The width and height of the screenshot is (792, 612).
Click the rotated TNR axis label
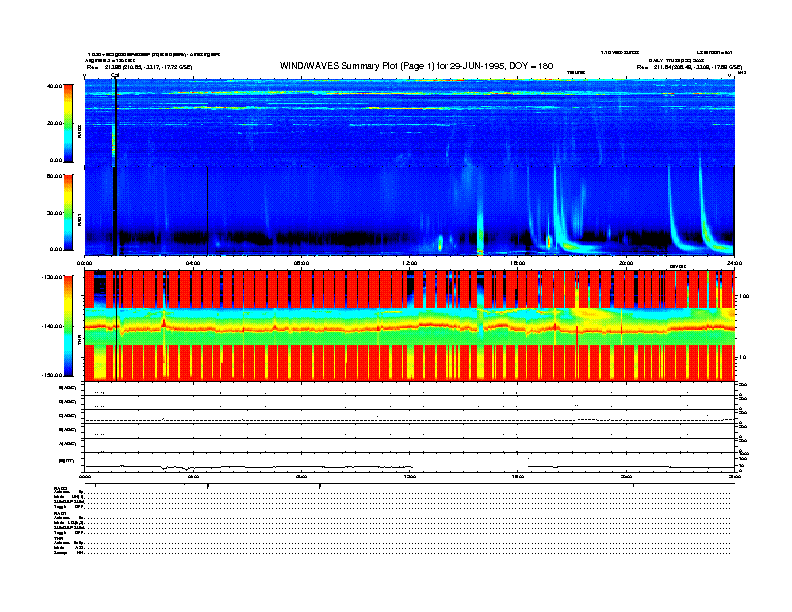pyautogui.click(x=80, y=341)
